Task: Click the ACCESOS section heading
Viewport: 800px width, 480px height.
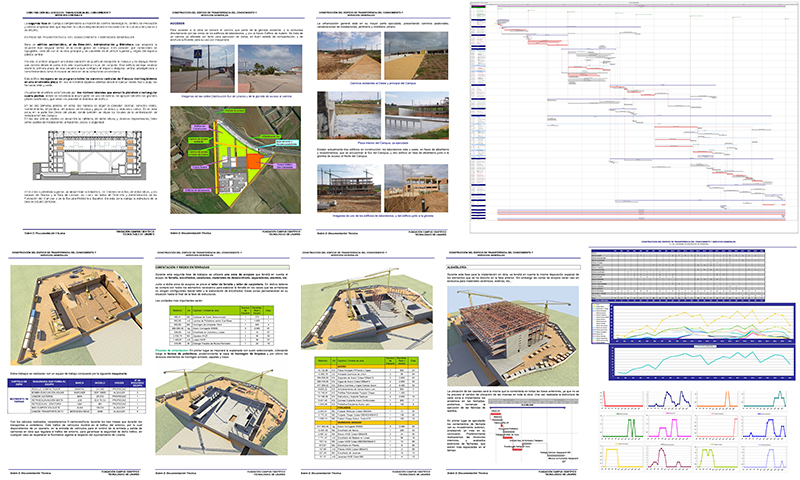Action: tap(177, 24)
